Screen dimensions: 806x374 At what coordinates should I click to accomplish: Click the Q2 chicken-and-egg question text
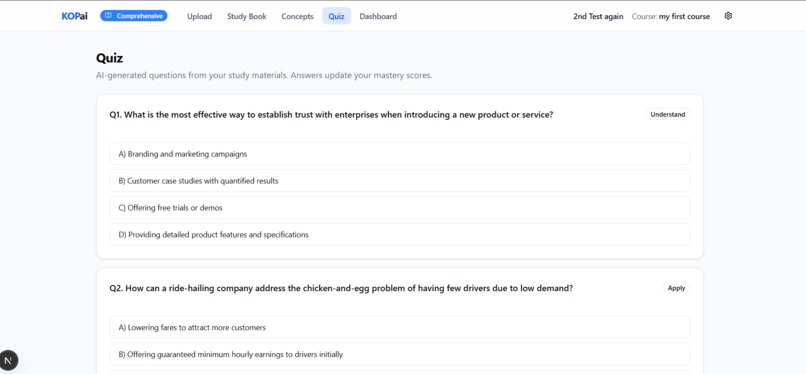[x=341, y=288]
